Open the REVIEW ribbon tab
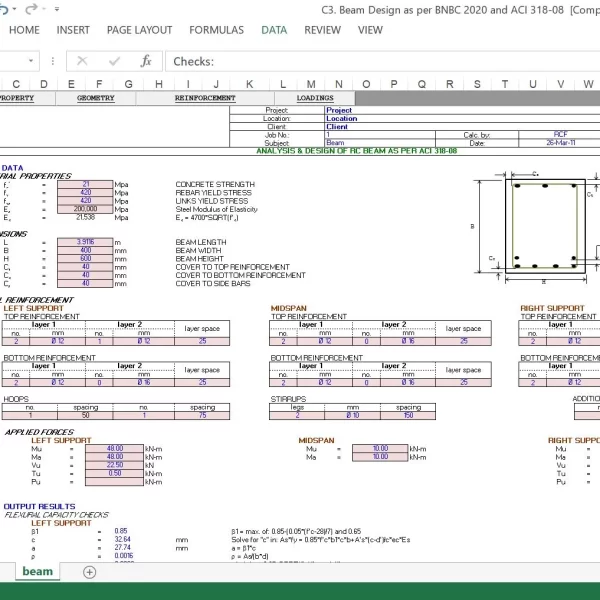600x600 pixels. click(322, 30)
